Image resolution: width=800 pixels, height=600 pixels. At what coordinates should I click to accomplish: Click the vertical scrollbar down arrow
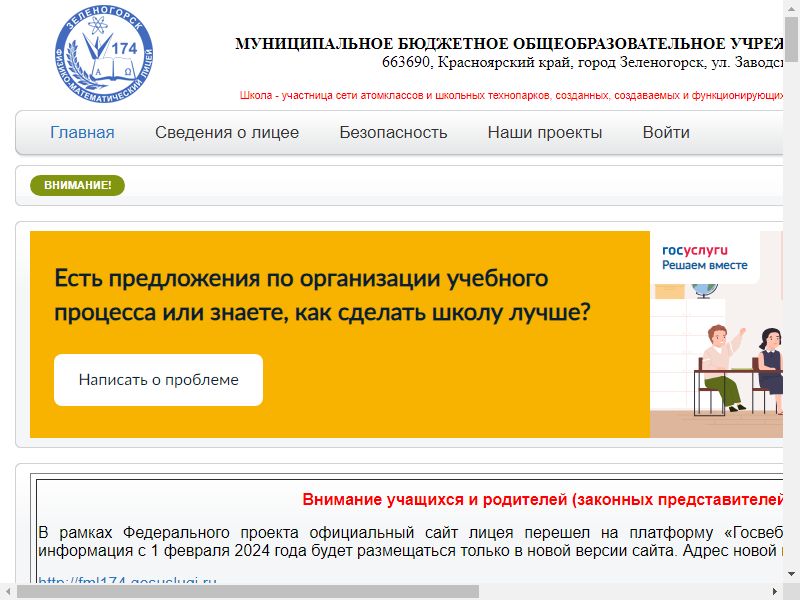(792, 574)
